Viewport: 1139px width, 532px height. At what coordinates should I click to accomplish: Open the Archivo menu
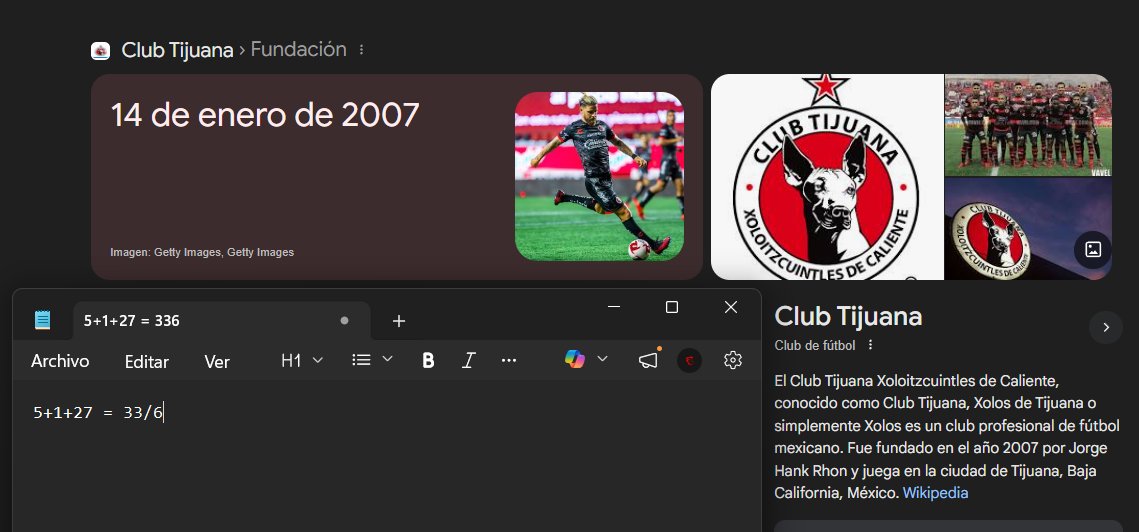(60, 361)
